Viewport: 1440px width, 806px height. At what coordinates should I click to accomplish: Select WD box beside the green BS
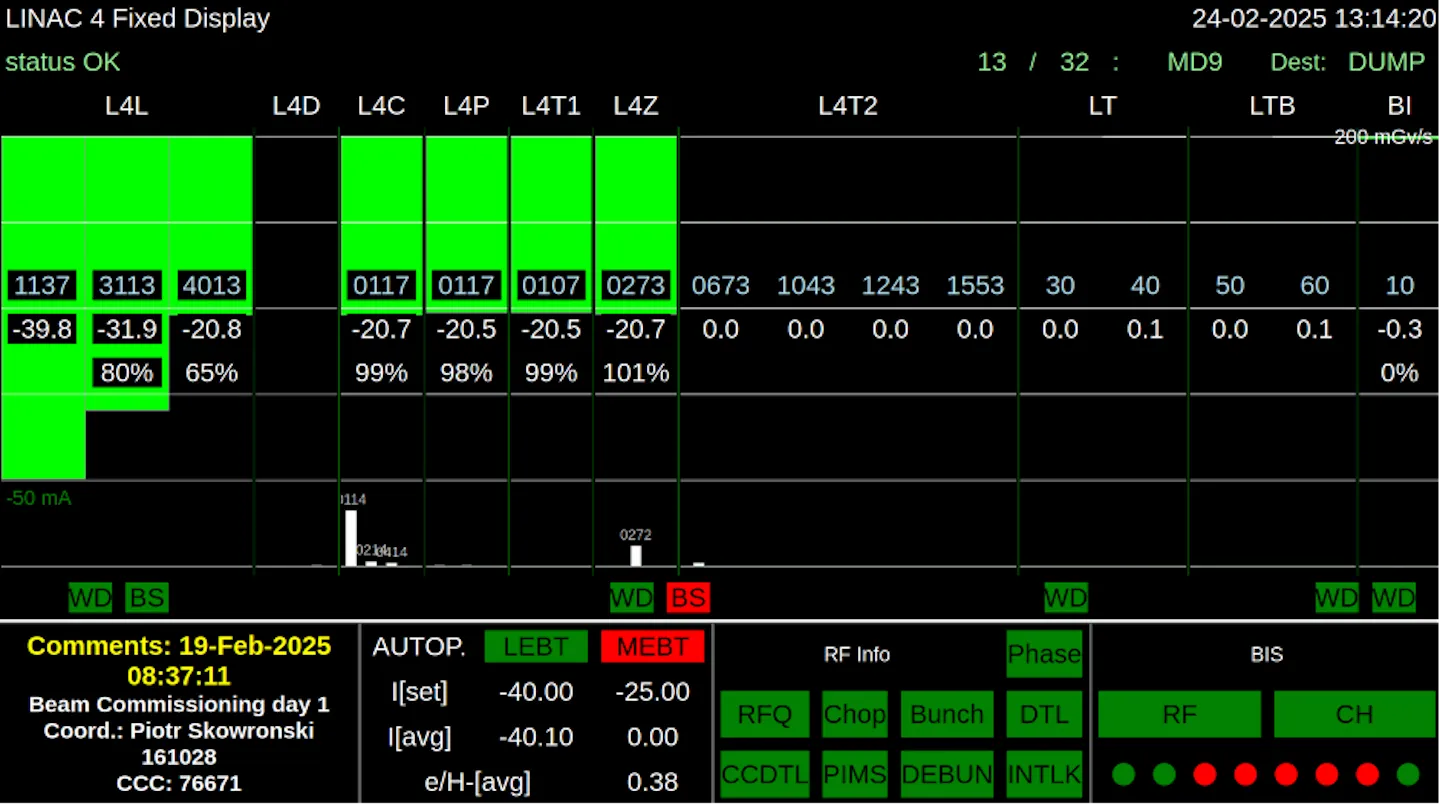pos(90,598)
